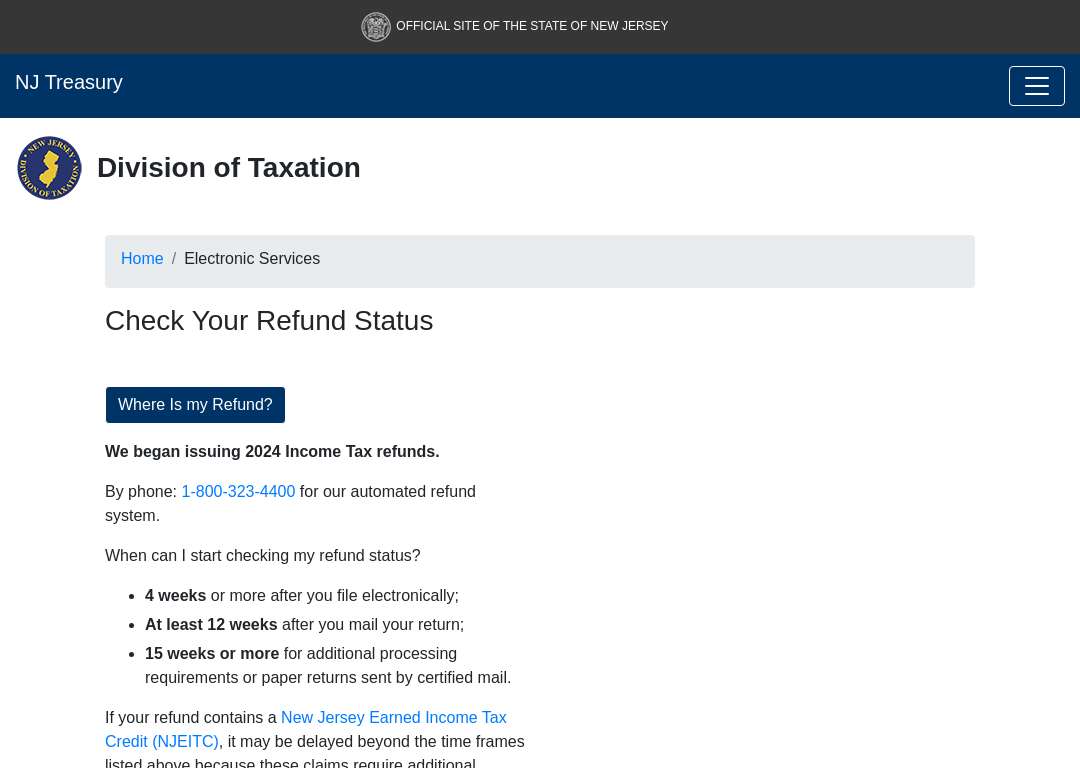Screen dimensions: 1080x768
Task: Open the New Jersey Earned Income Tax Credit link
Action: pos(306,729)
